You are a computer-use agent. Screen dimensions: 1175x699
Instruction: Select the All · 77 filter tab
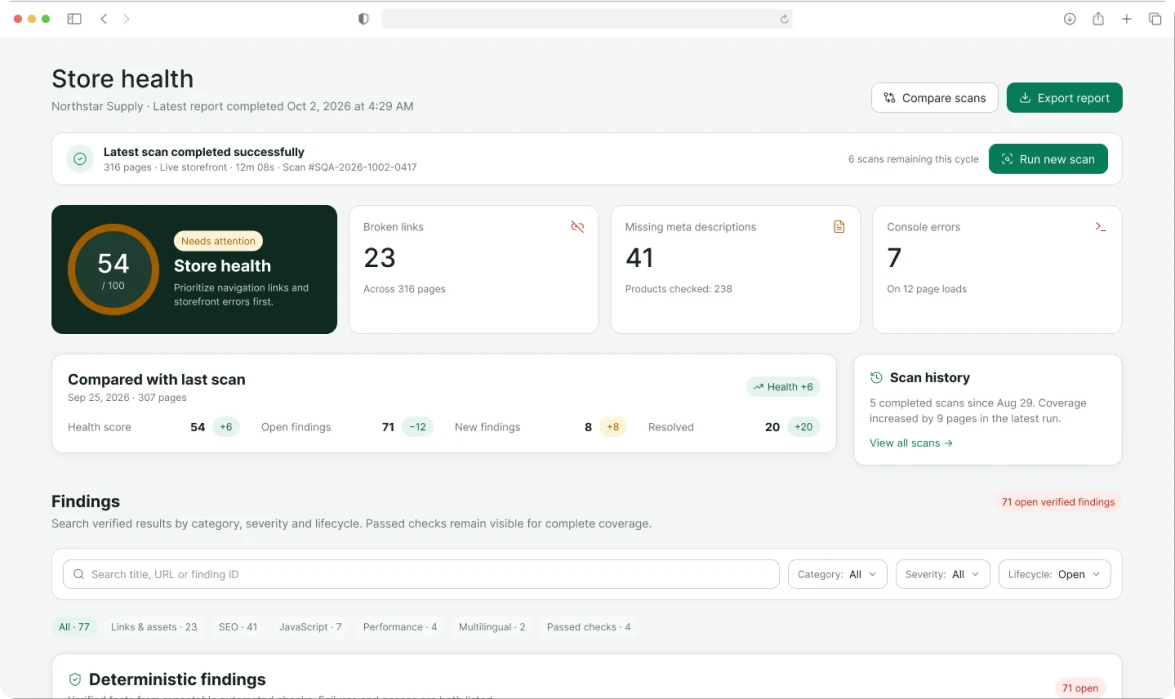tap(74, 627)
